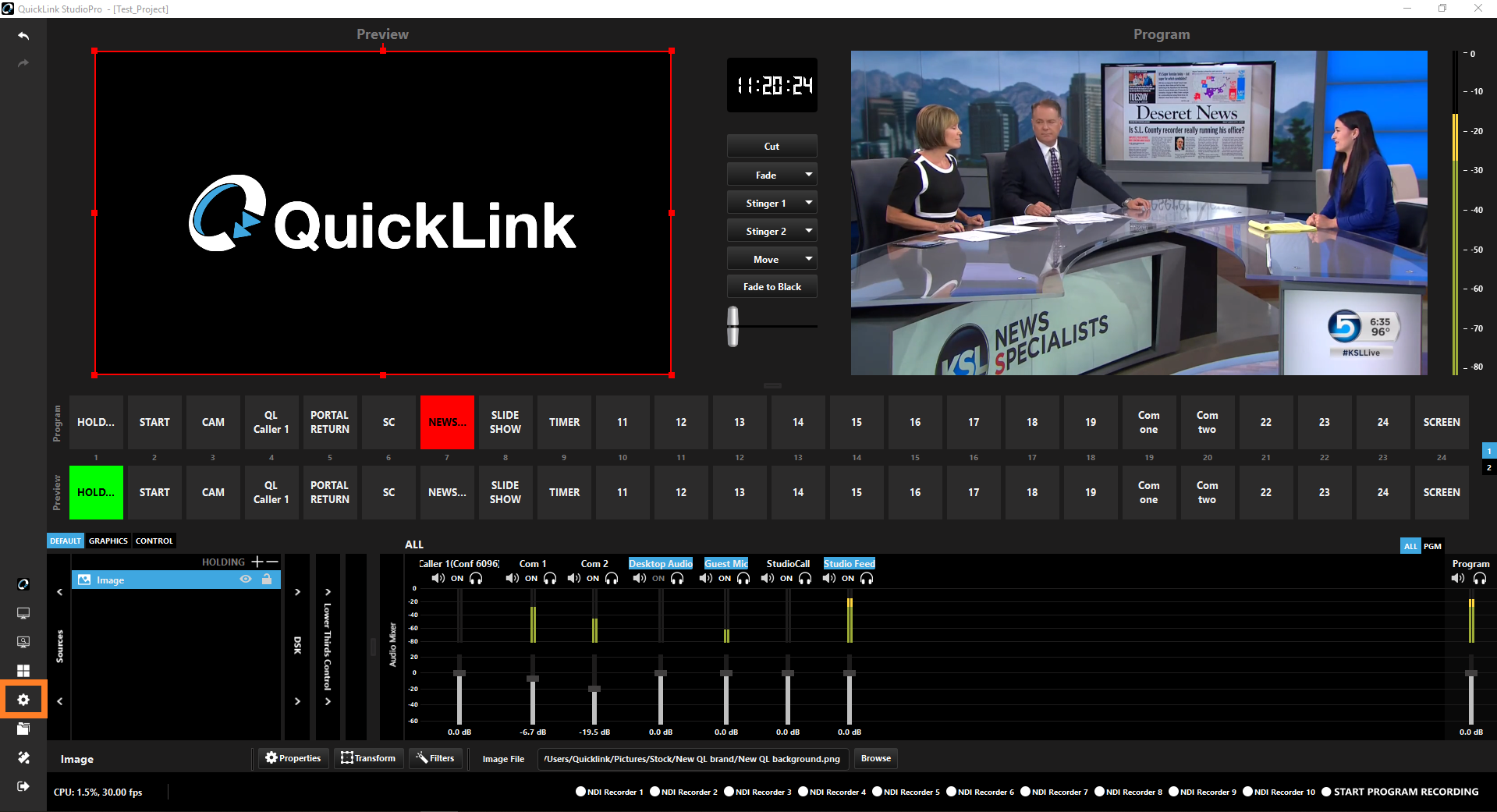Mute the Com 1 speaker icon
The image size is (1497, 812).
[512, 578]
